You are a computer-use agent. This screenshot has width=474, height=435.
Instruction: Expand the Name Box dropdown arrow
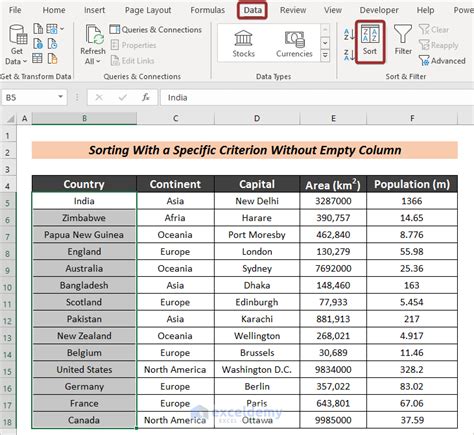click(60, 97)
